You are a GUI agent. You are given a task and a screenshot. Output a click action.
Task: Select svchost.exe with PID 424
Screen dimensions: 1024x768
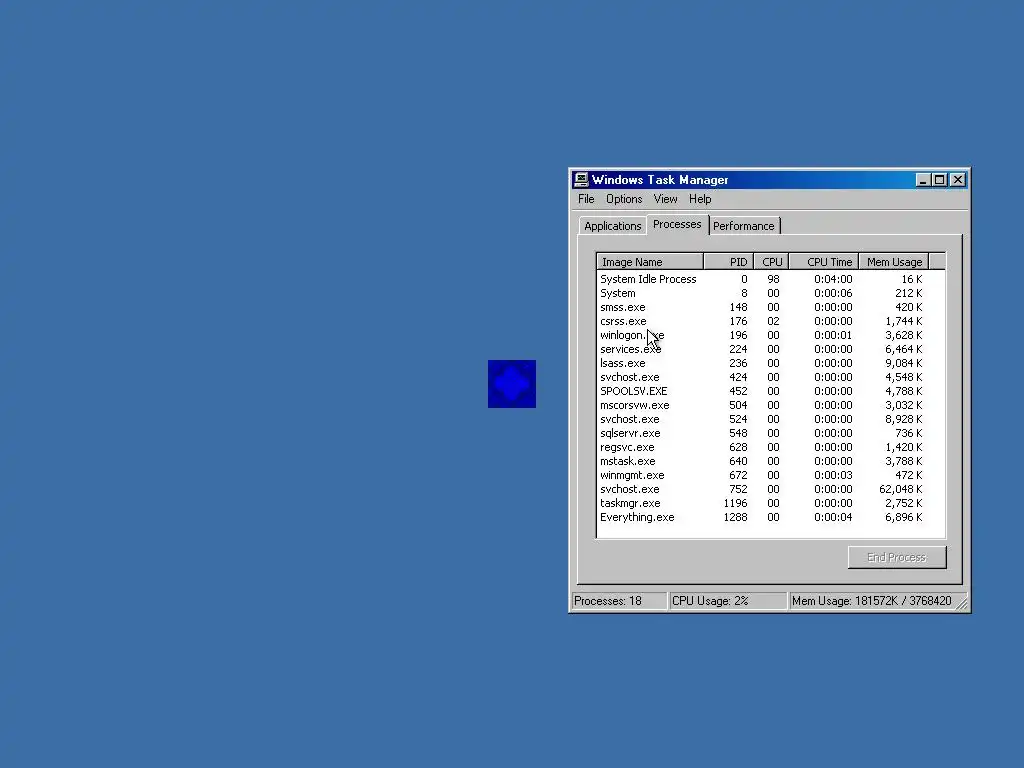[771, 377]
